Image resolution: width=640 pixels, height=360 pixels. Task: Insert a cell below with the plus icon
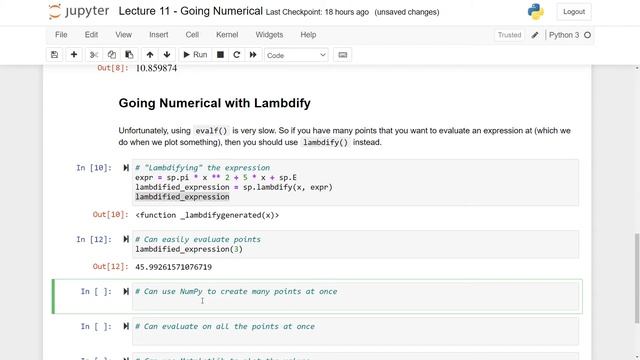coord(74,55)
